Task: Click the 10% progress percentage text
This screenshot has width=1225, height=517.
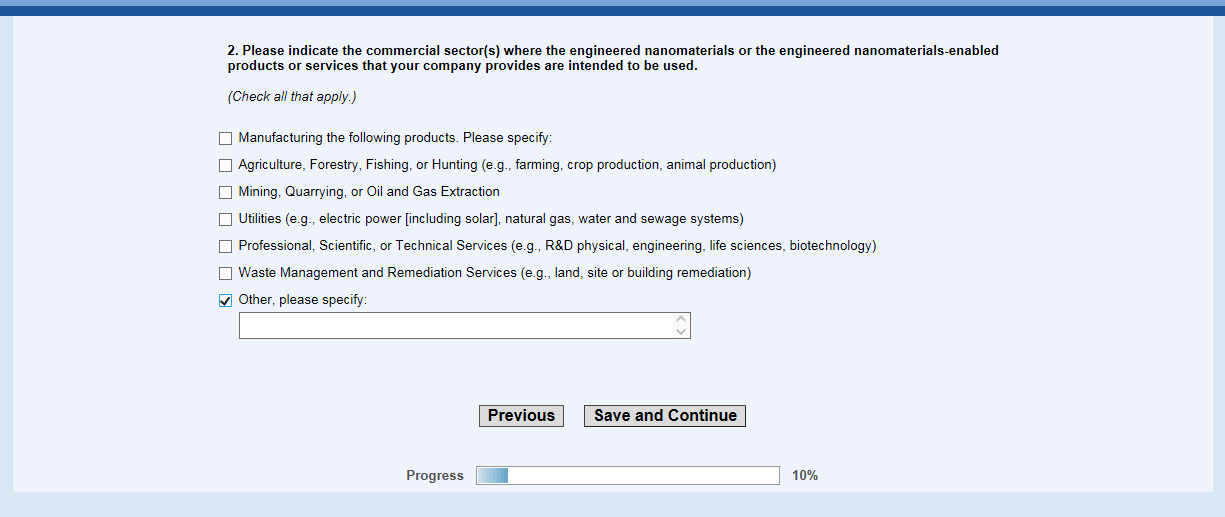Action: [x=805, y=476]
